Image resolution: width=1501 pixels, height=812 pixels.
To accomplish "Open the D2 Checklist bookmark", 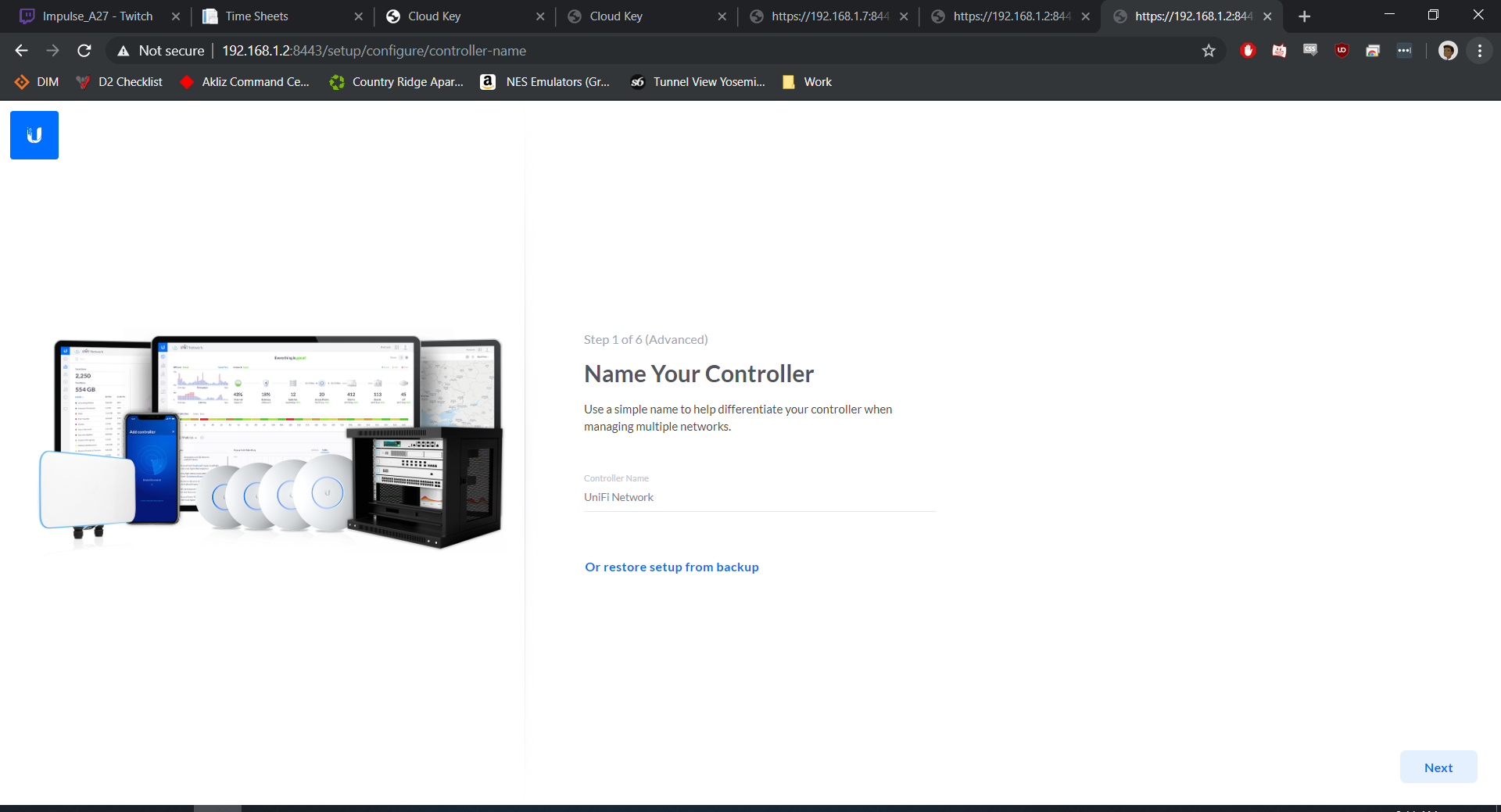I will [x=120, y=82].
